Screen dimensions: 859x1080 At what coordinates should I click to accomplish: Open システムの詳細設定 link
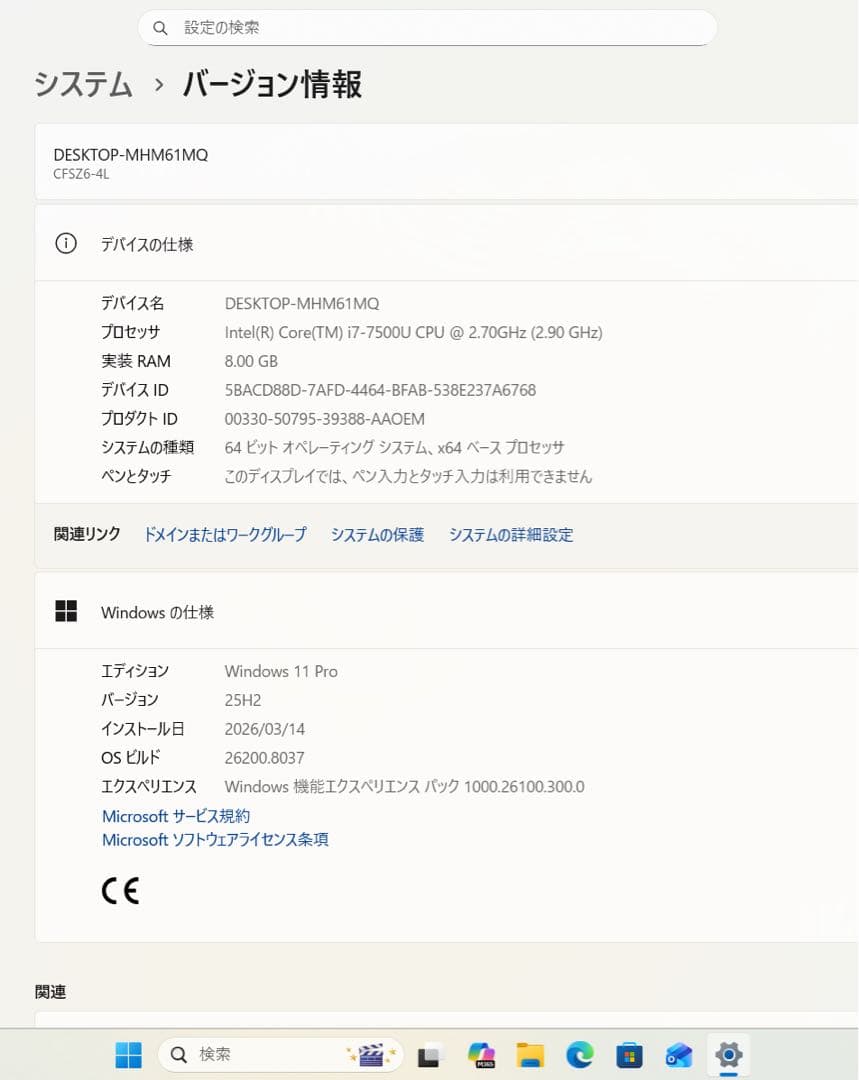click(510, 535)
